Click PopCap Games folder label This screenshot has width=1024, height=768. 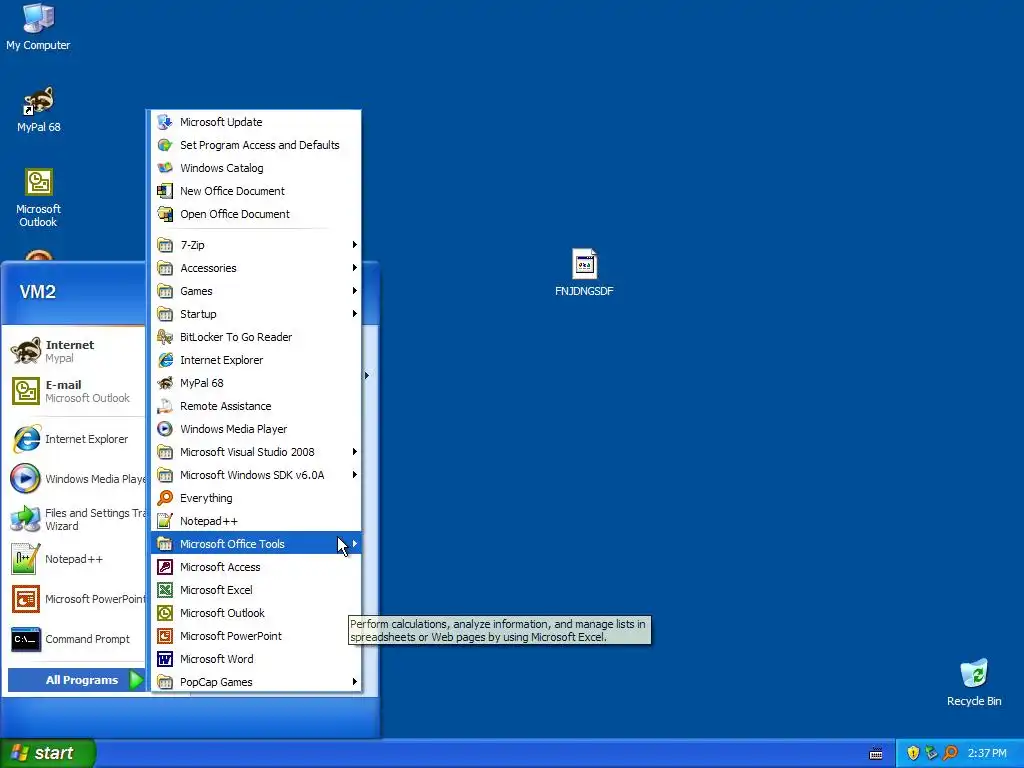pyautogui.click(x=216, y=682)
